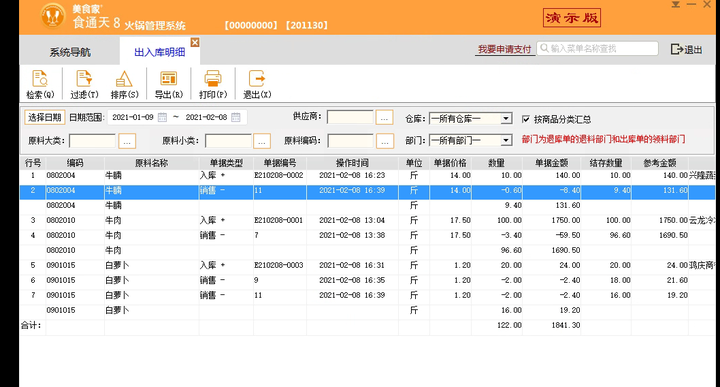Click the -59.50 amount cell
This screenshot has height=387, width=720.
pos(551,236)
